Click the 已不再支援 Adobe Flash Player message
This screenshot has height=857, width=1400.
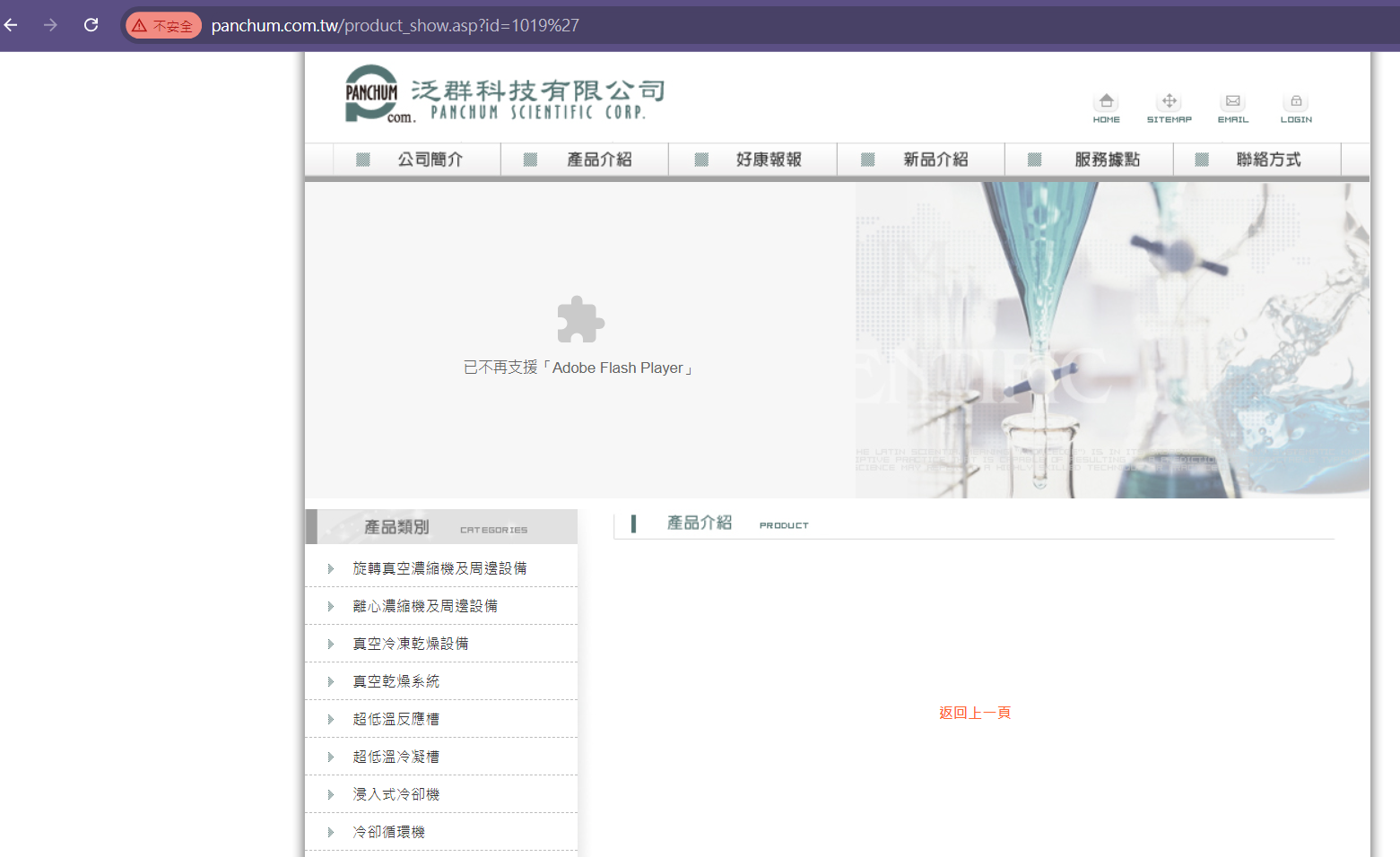579,368
